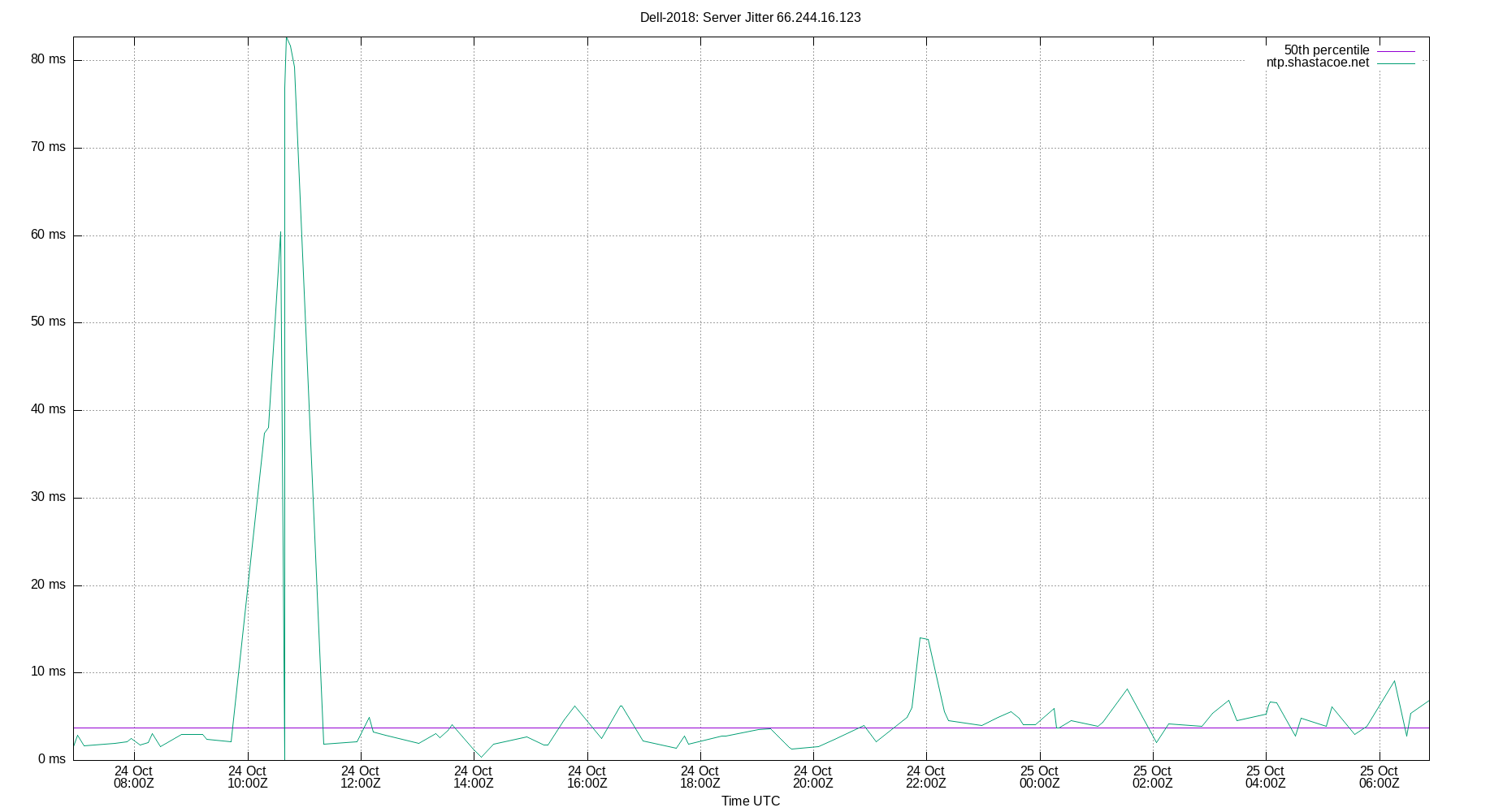Click the '30 ms' y-axis tick label
1503x812 pixels.
[49, 497]
